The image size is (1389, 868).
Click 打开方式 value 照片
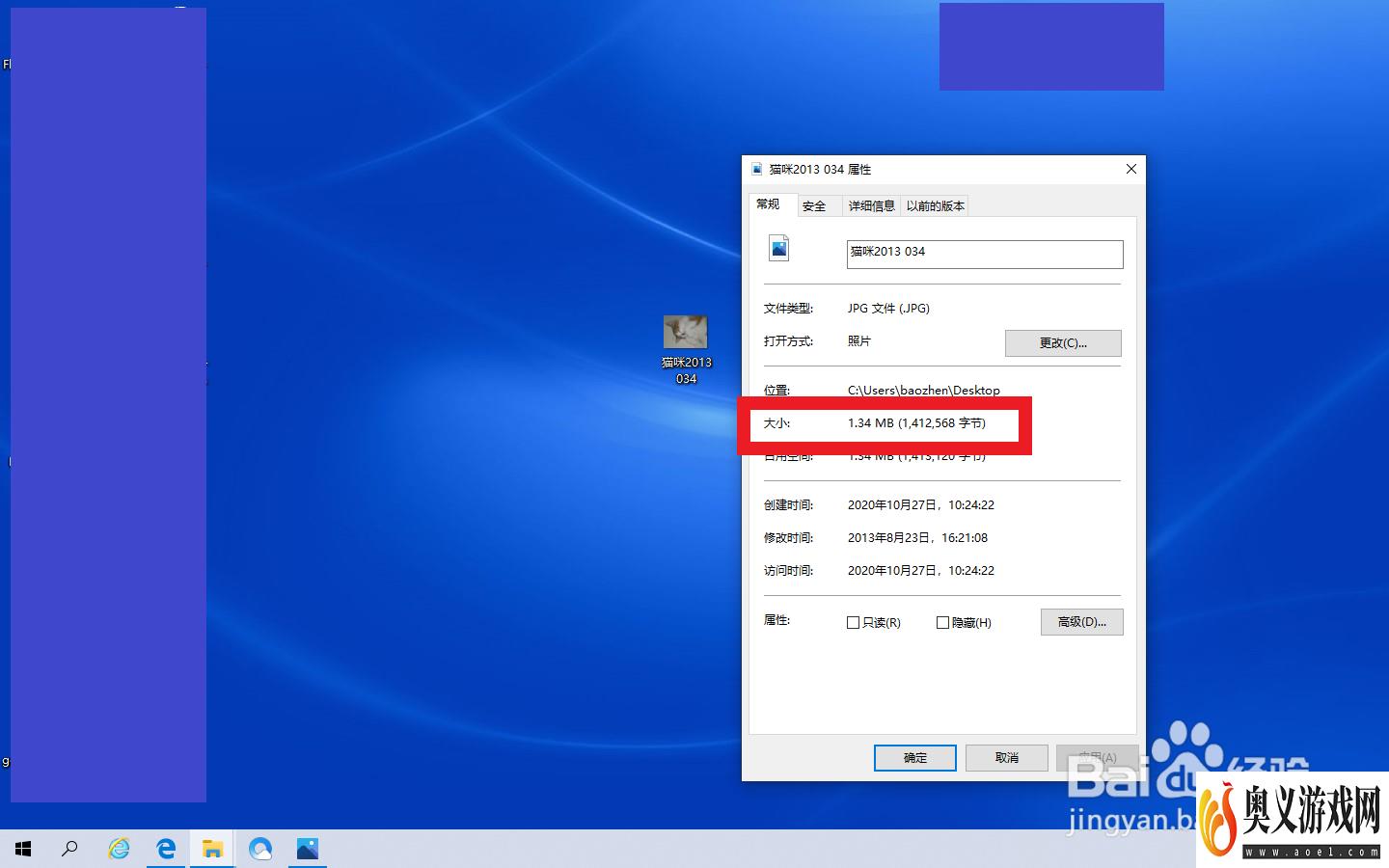tap(859, 341)
